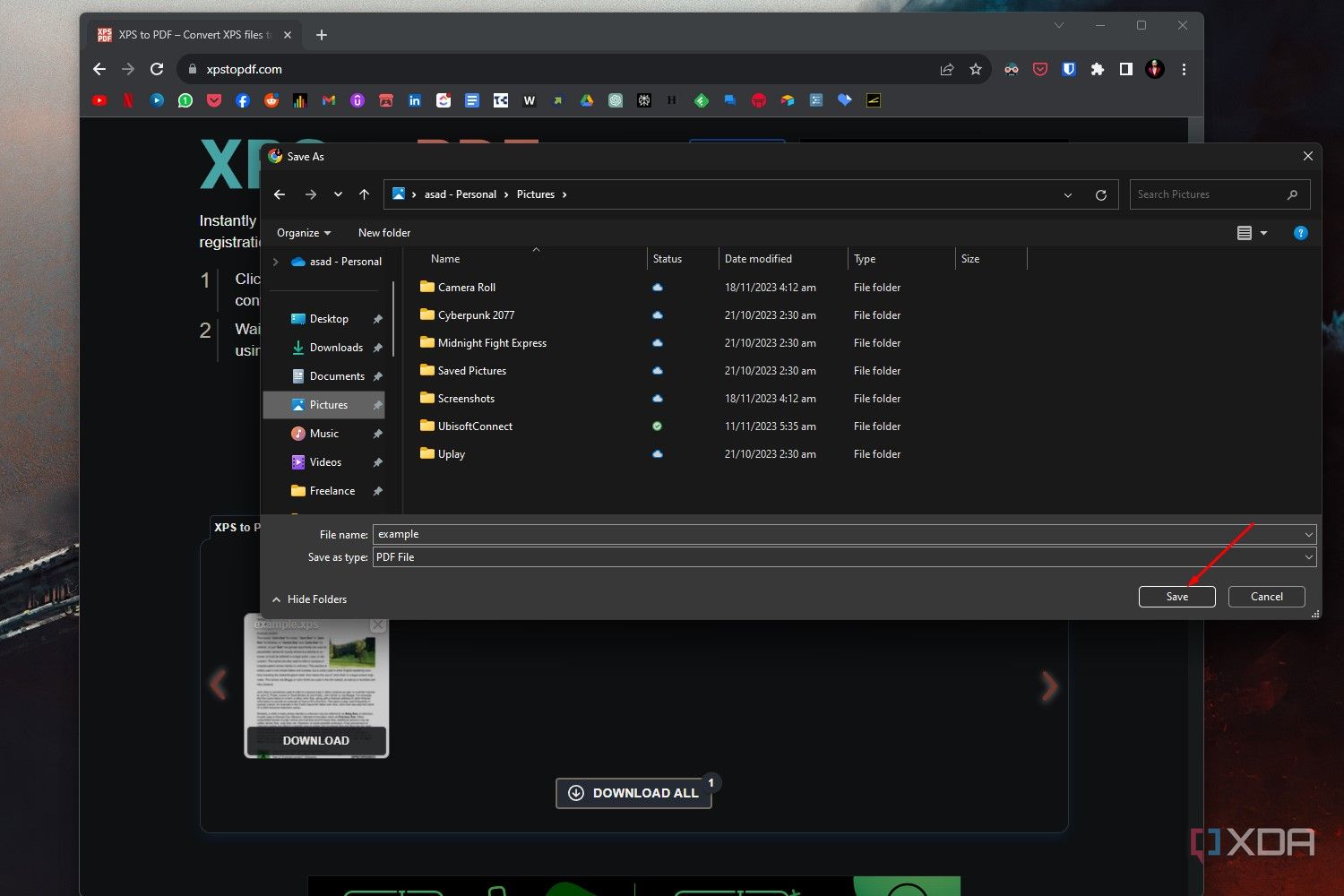Select Downloads in the navigation pane

tap(336, 348)
